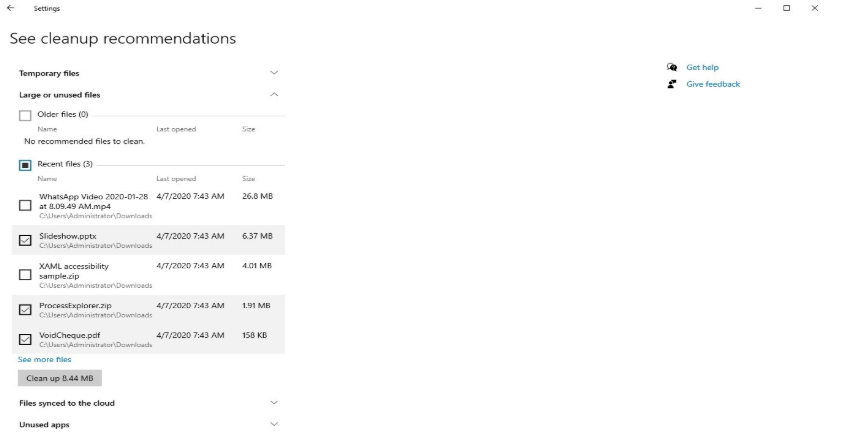Uncheck ProcessExplorer.zip
Image resolution: width=841 pixels, height=435 pixels.
click(25, 310)
